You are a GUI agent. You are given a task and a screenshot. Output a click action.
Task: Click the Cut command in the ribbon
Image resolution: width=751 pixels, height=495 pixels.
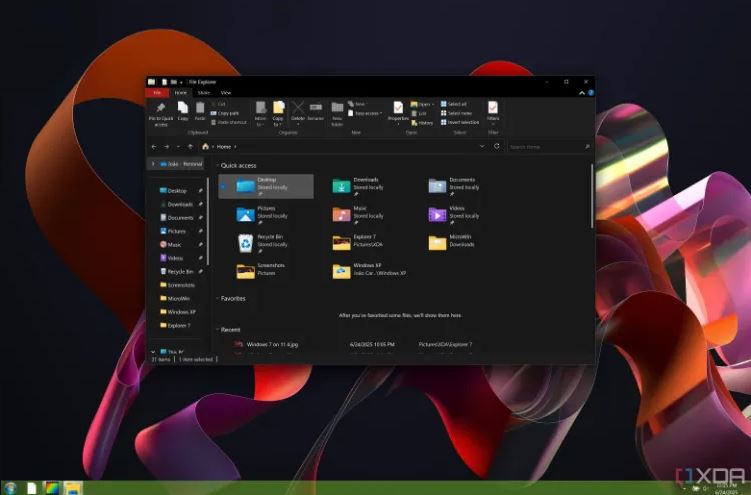[218, 104]
